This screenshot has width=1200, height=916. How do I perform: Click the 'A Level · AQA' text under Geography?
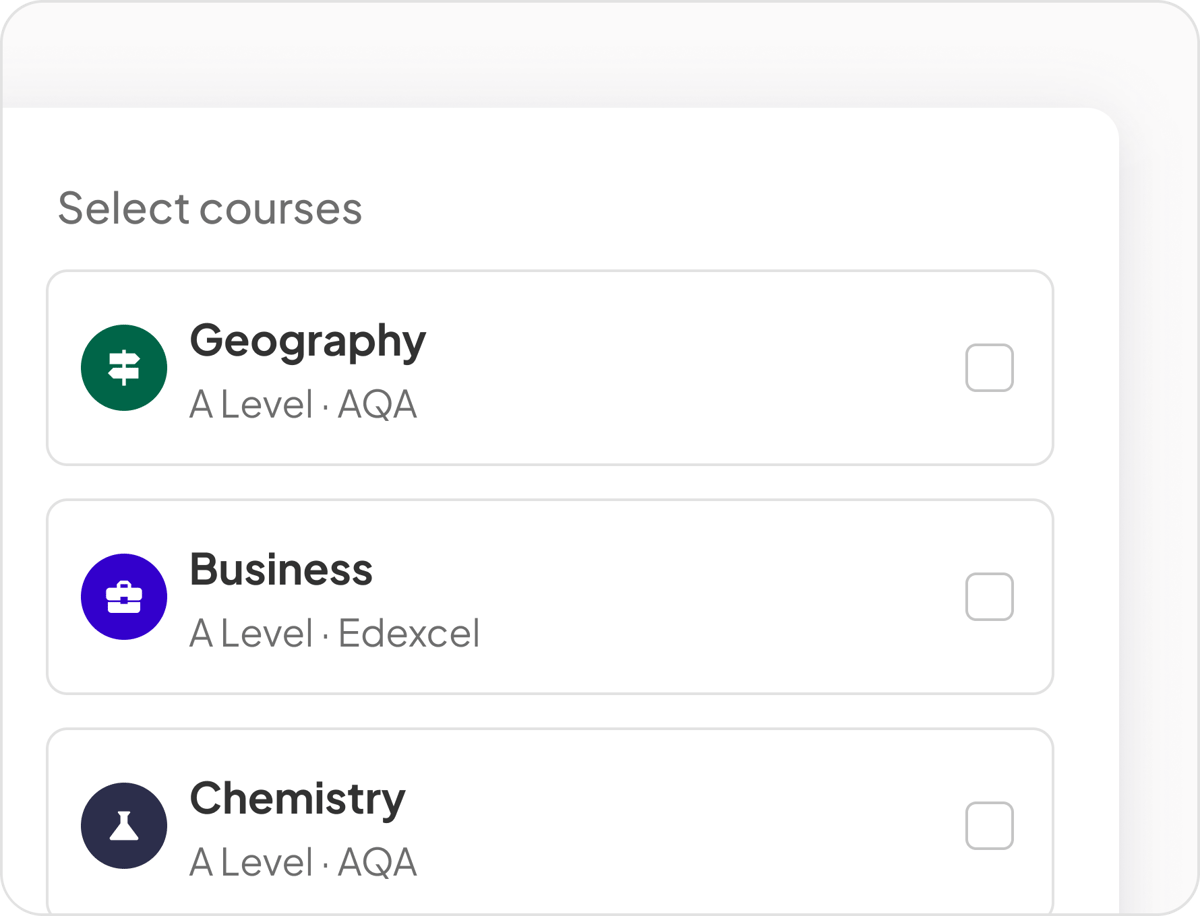(302, 405)
